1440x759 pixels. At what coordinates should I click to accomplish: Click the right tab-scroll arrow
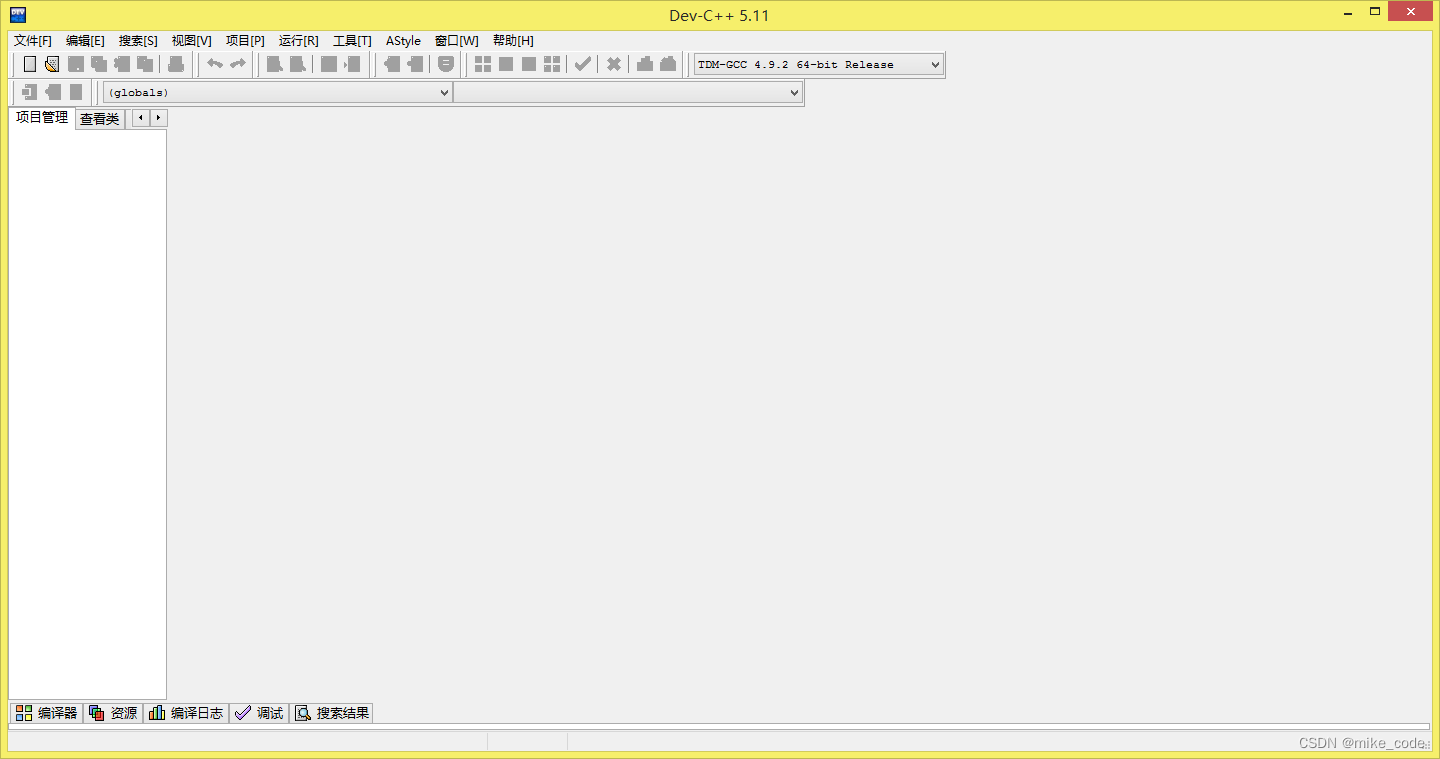click(159, 118)
